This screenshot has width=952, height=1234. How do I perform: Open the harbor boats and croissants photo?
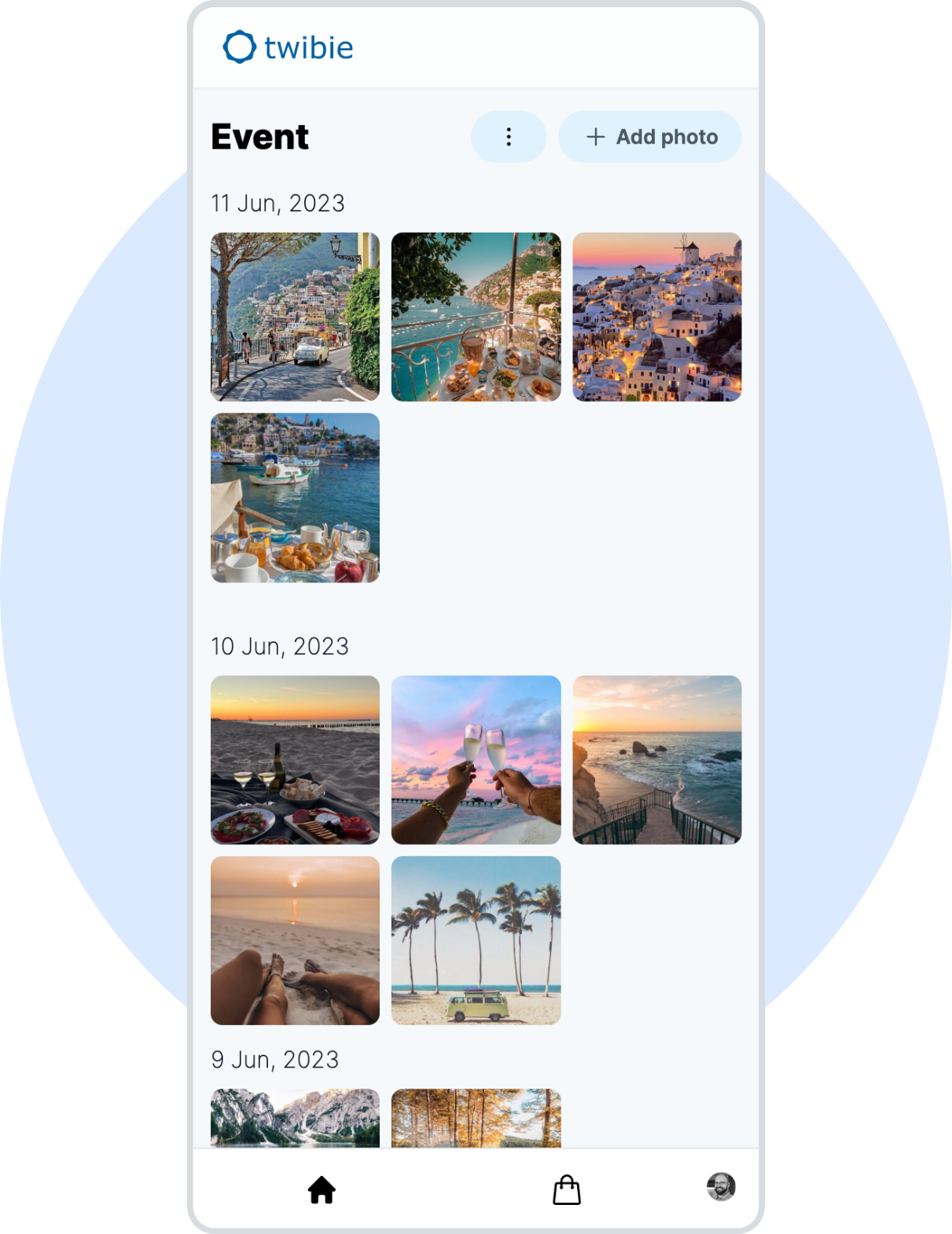click(296, 498)
